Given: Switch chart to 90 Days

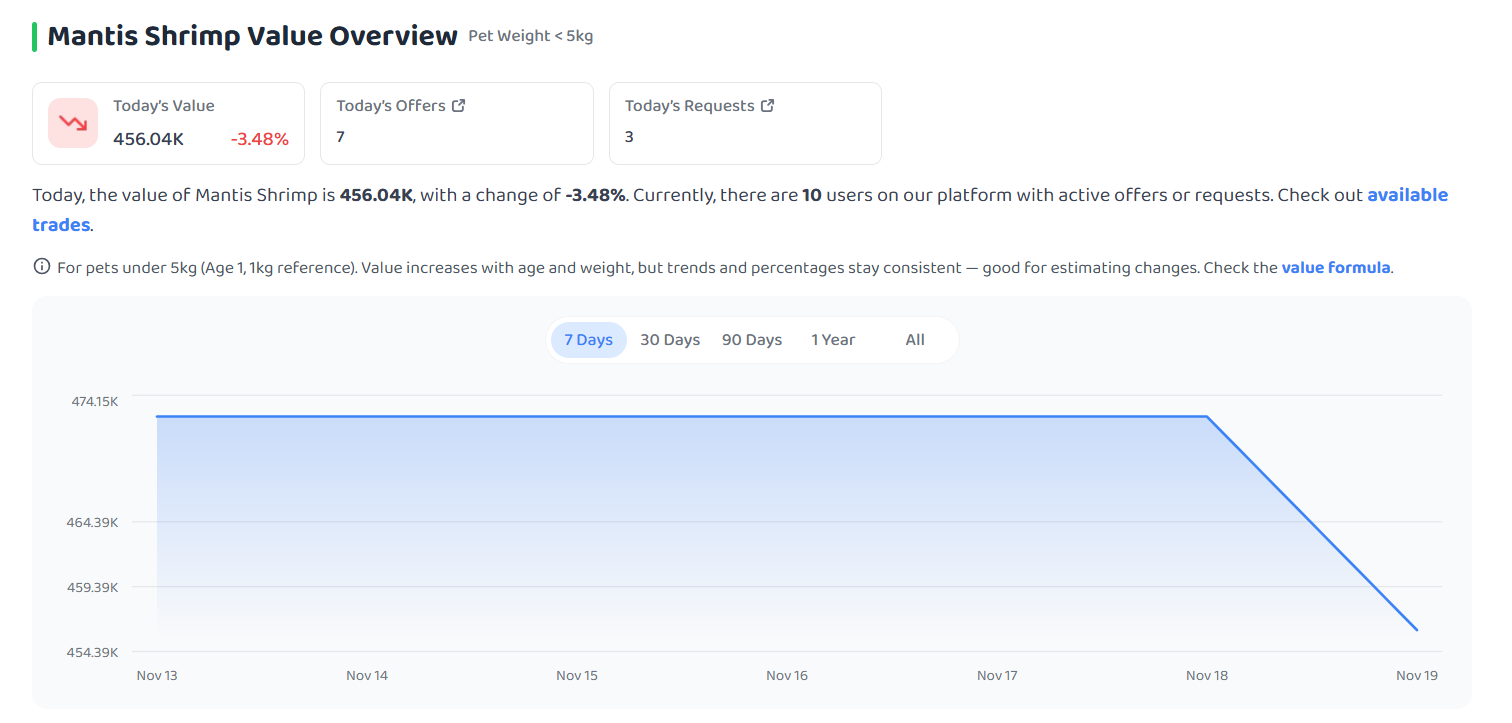Looking at the screenshot, I should point(752,340).
